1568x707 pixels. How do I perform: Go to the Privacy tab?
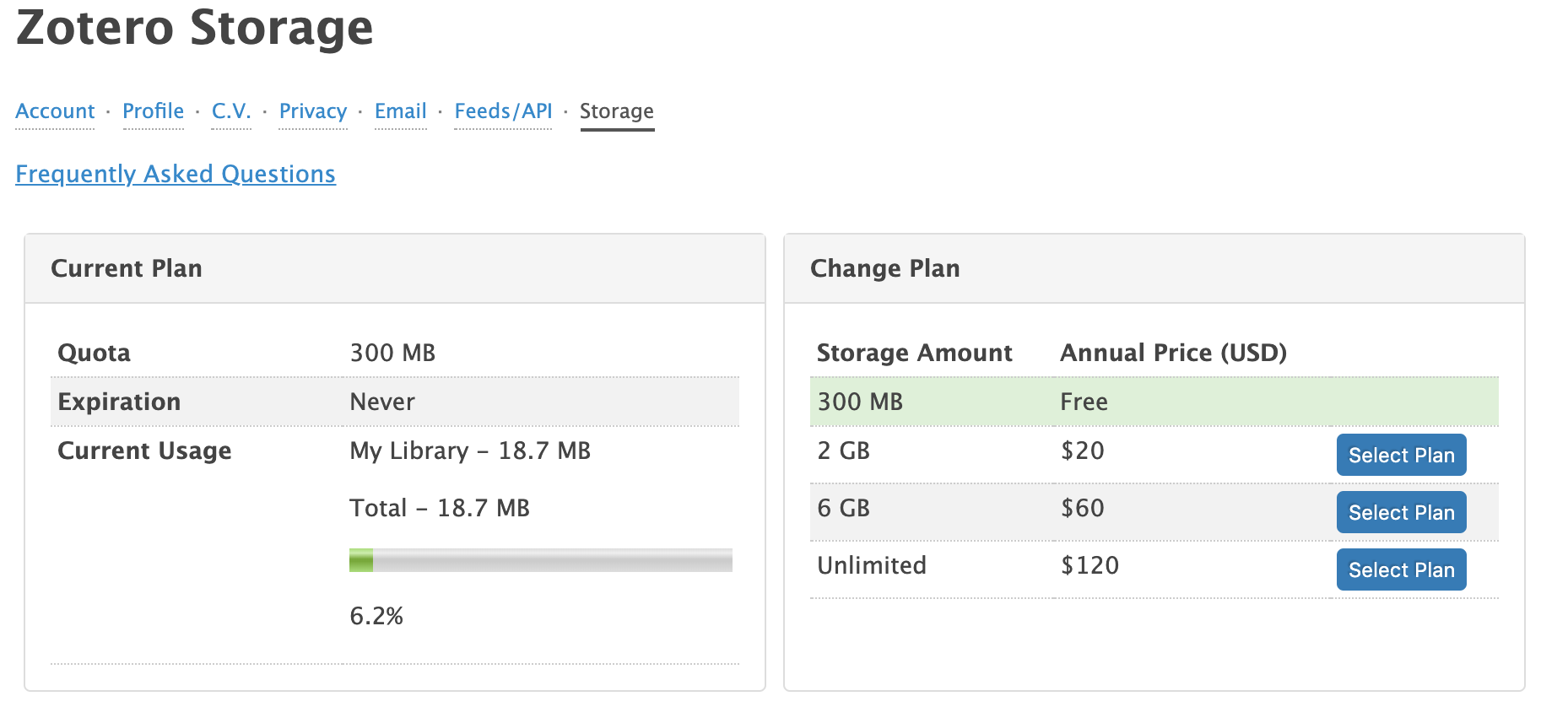(x=313, y=111)
